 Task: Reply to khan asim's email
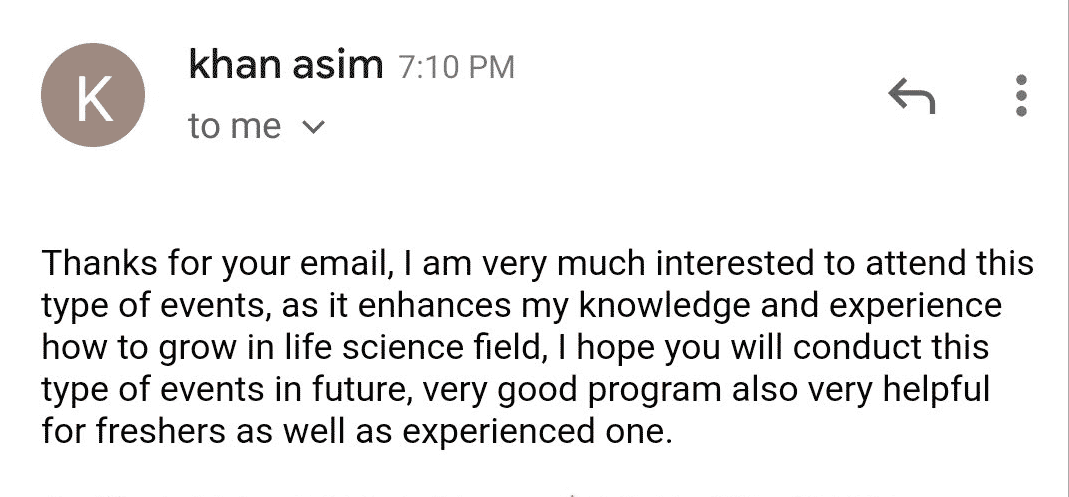911,97
